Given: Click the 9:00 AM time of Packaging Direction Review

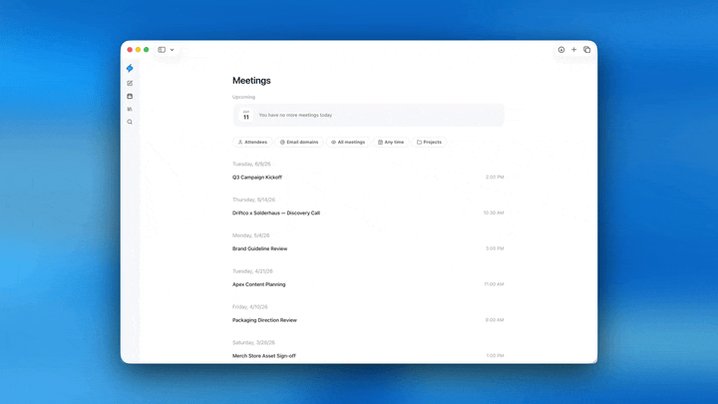Looking at the screenshot, I should point(495,320).
